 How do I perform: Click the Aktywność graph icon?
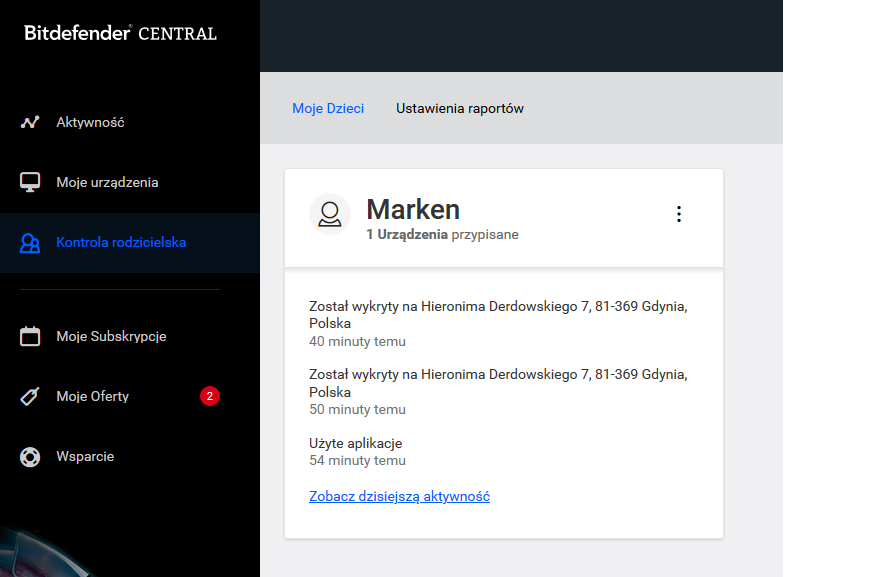pyautogui.click(x=30, y=123)
